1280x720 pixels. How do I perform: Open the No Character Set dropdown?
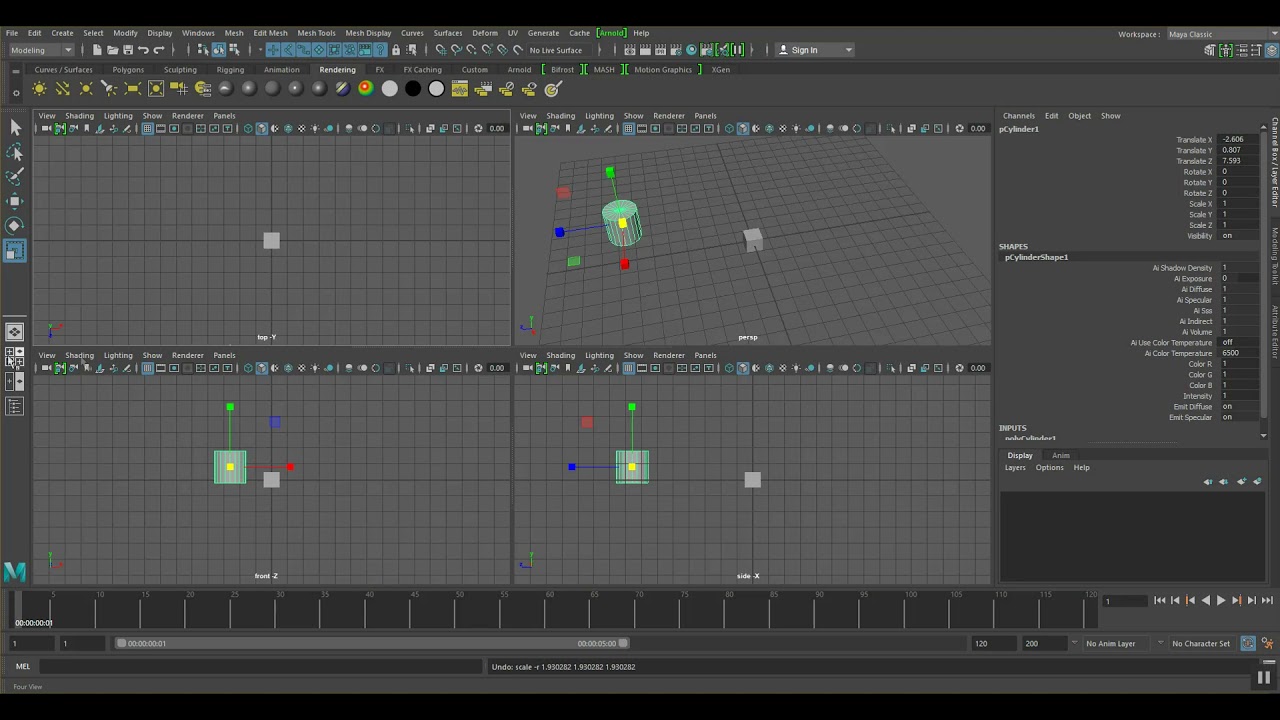point(1200,643)
